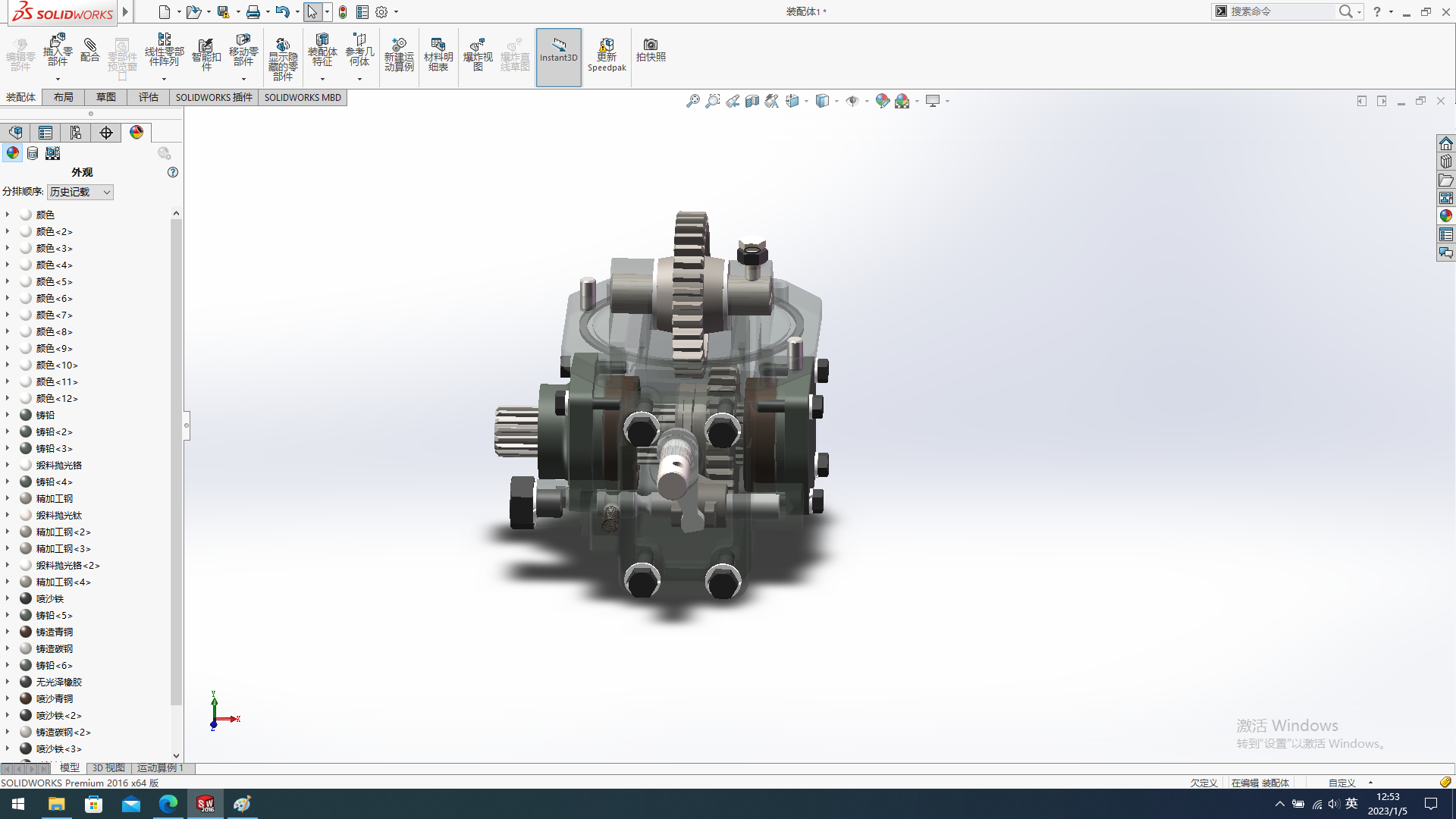Click the decals (贴图) cylinder icon

[x=33, y=153]
